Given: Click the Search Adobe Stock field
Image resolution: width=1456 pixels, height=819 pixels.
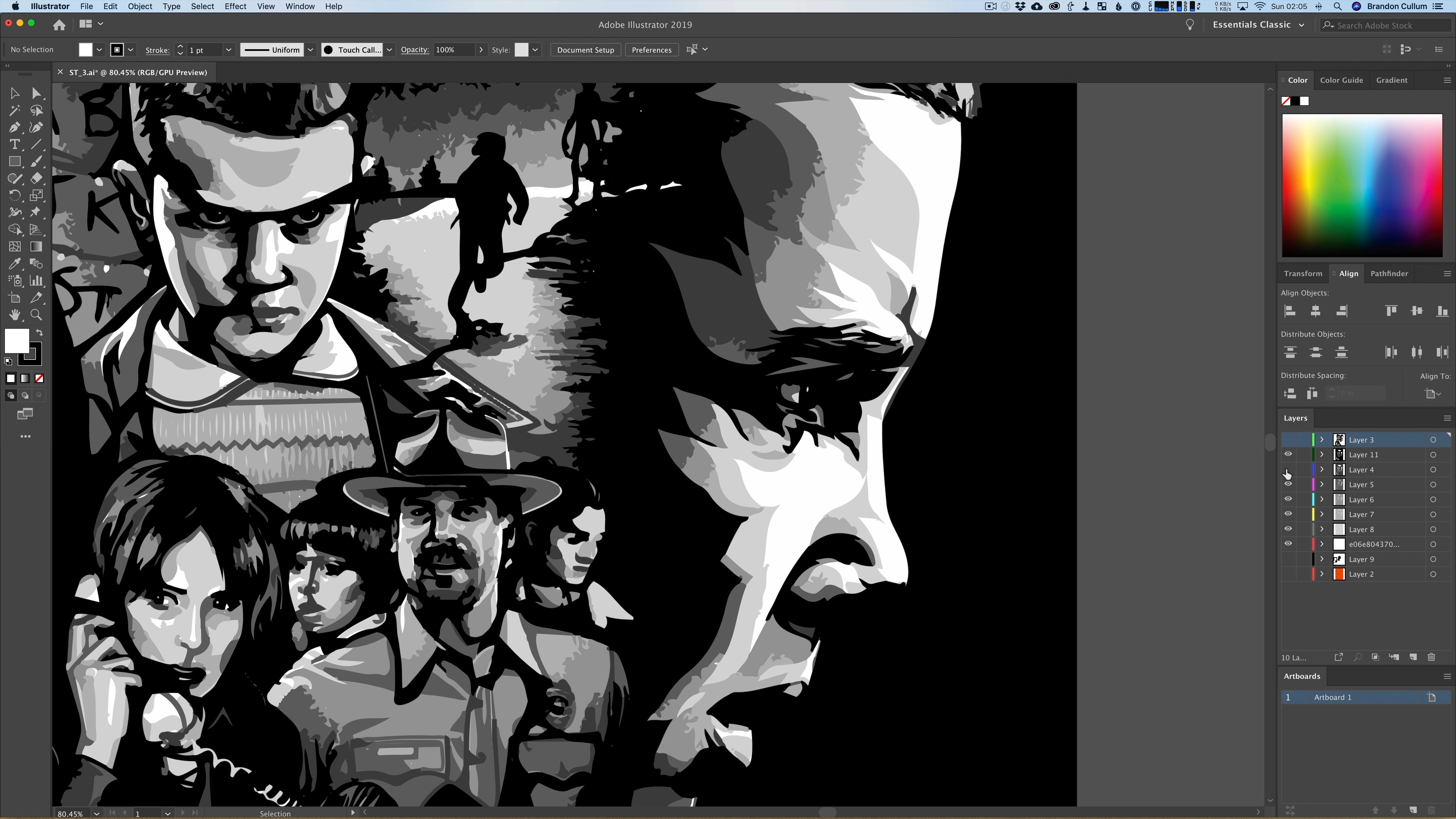Looking at the screenshot, I should coord(1386,25).
